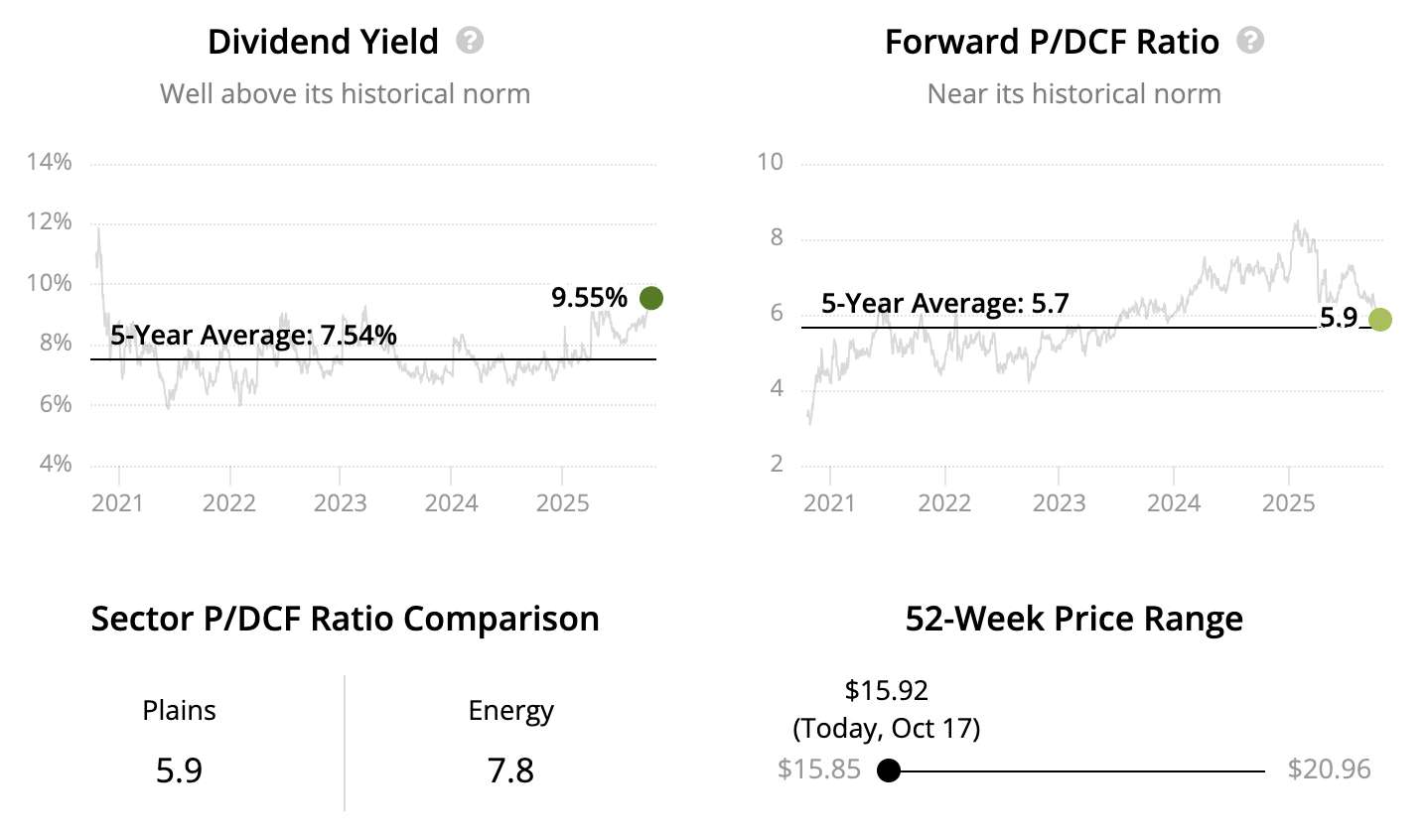Image resolution: width=1428 pixels, height=840 pixels.
Task: Click the $15.85 52-week low price
Action: [819, 770]
